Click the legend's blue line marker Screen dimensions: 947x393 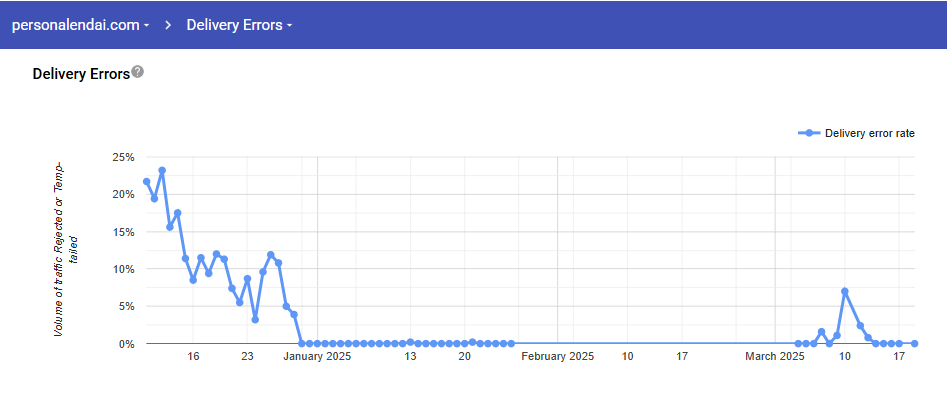[809, 133]
